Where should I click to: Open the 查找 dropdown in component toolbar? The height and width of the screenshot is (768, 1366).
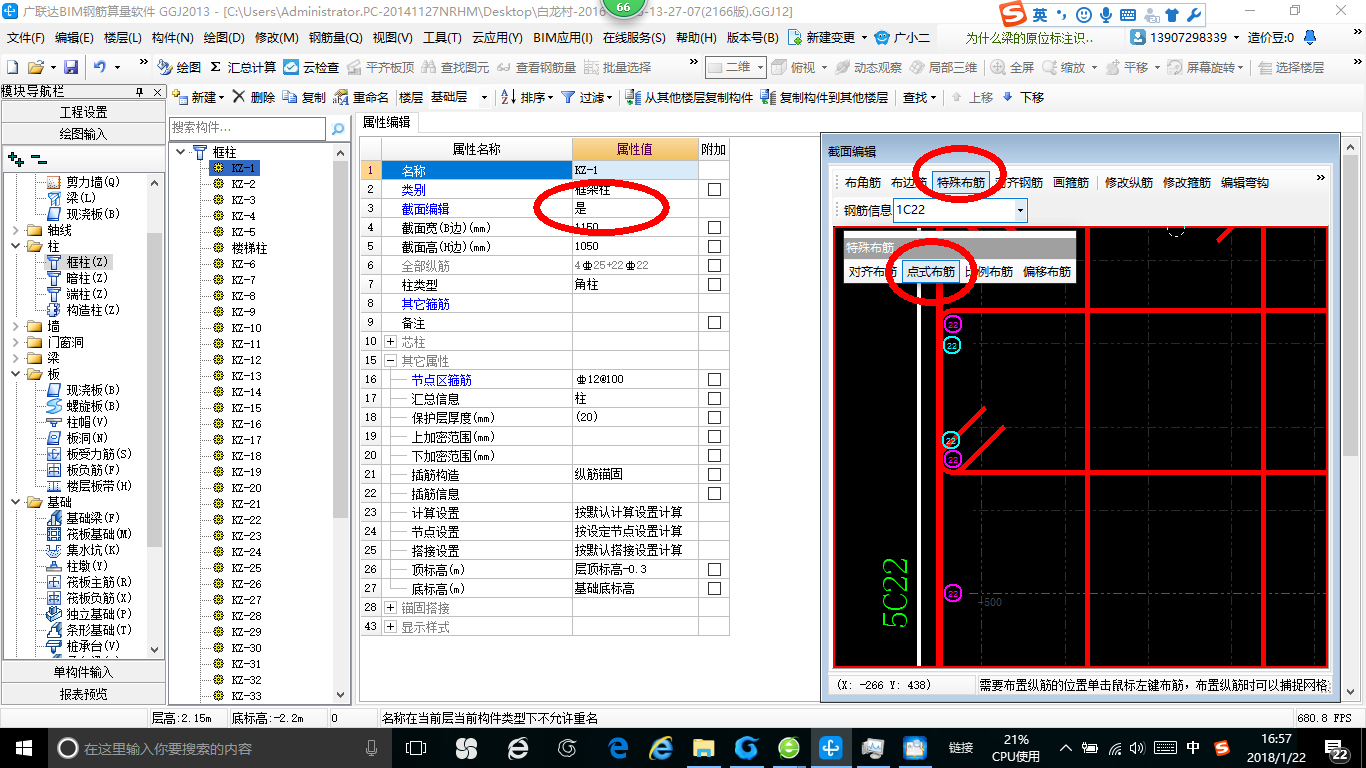(x=919, y=97)
